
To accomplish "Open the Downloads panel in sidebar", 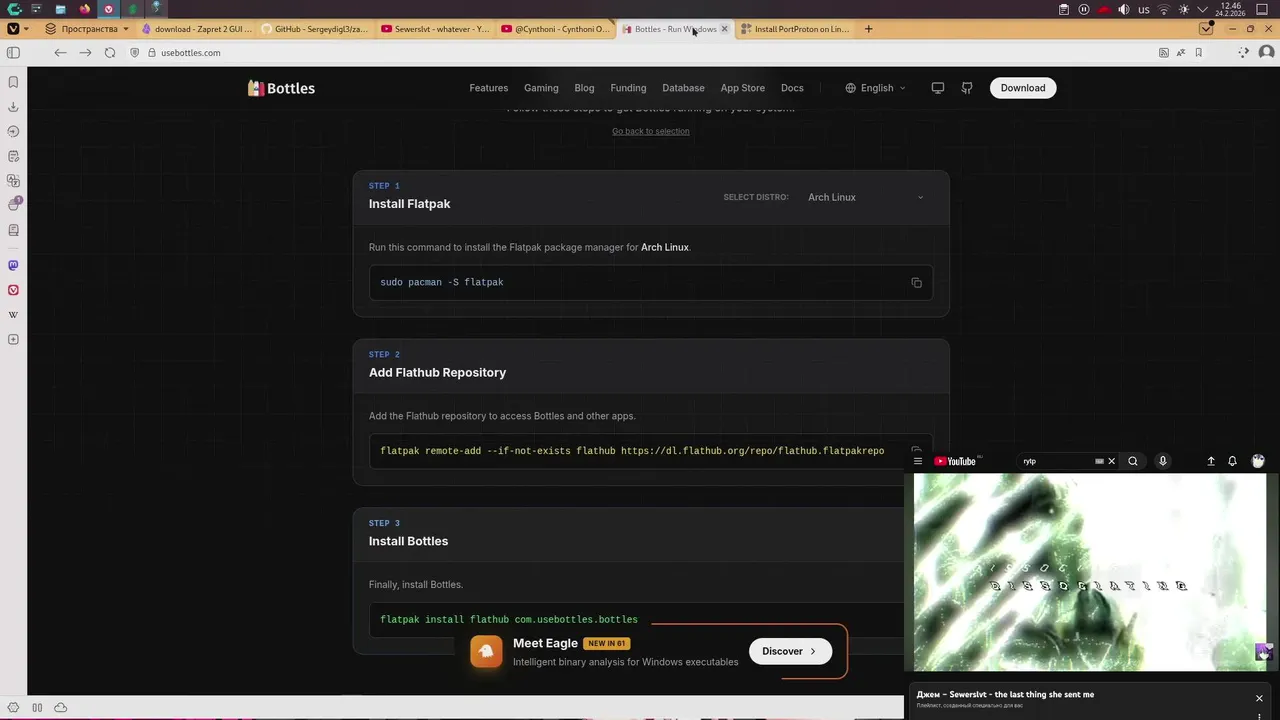I will point(13,107).
